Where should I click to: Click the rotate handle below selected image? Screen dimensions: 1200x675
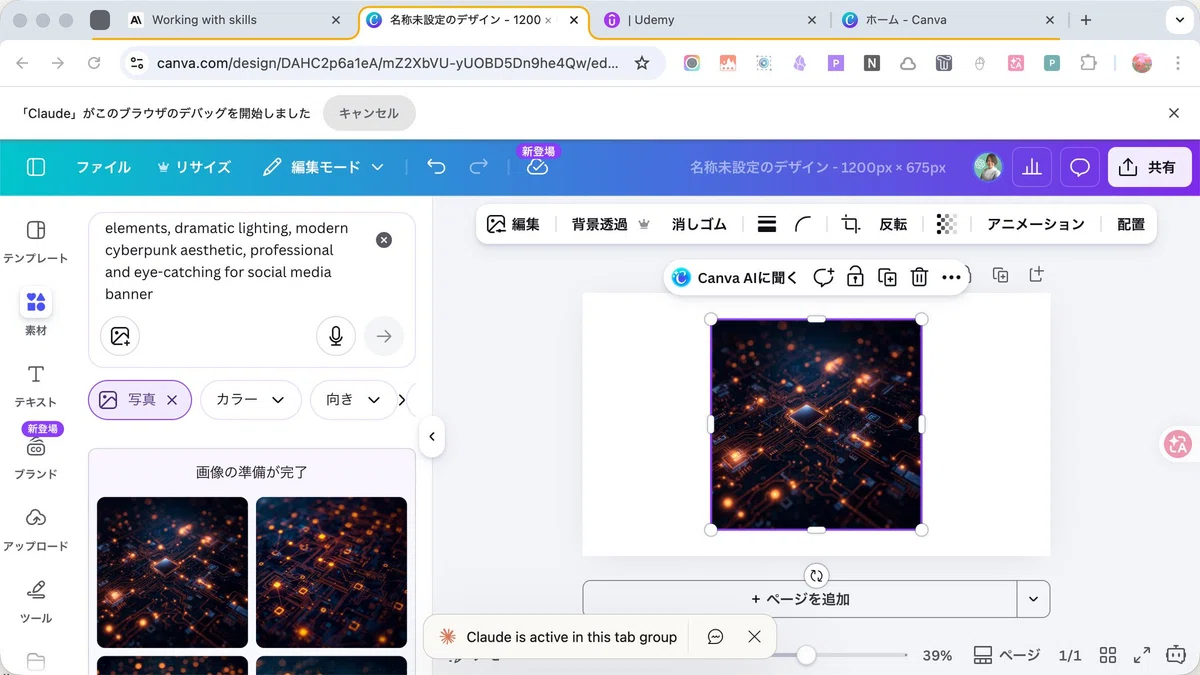(816, 575)
